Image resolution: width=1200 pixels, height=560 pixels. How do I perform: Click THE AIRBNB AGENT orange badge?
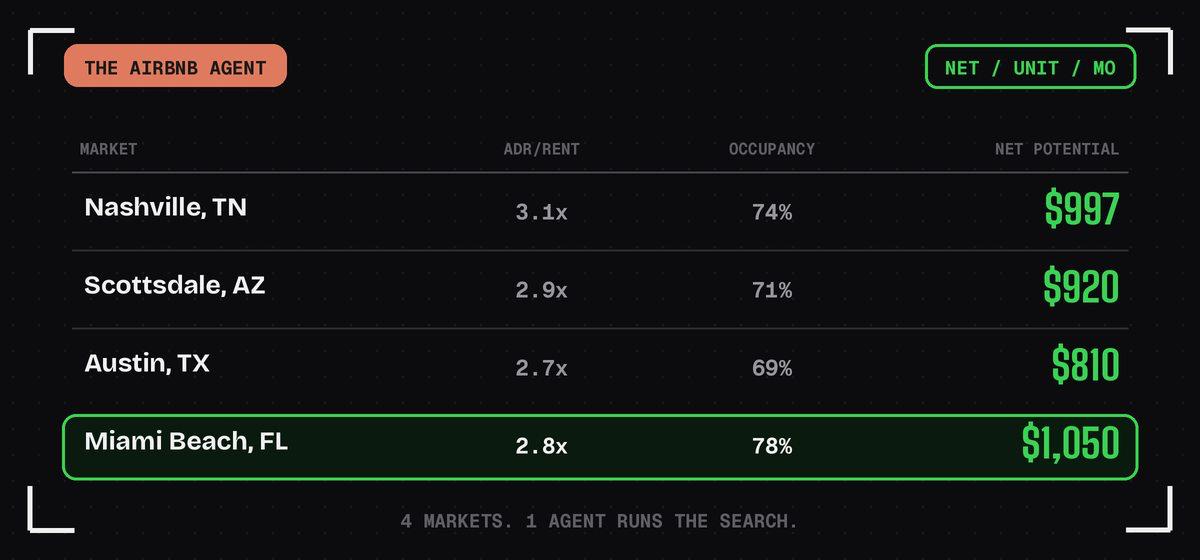(176, 66)
